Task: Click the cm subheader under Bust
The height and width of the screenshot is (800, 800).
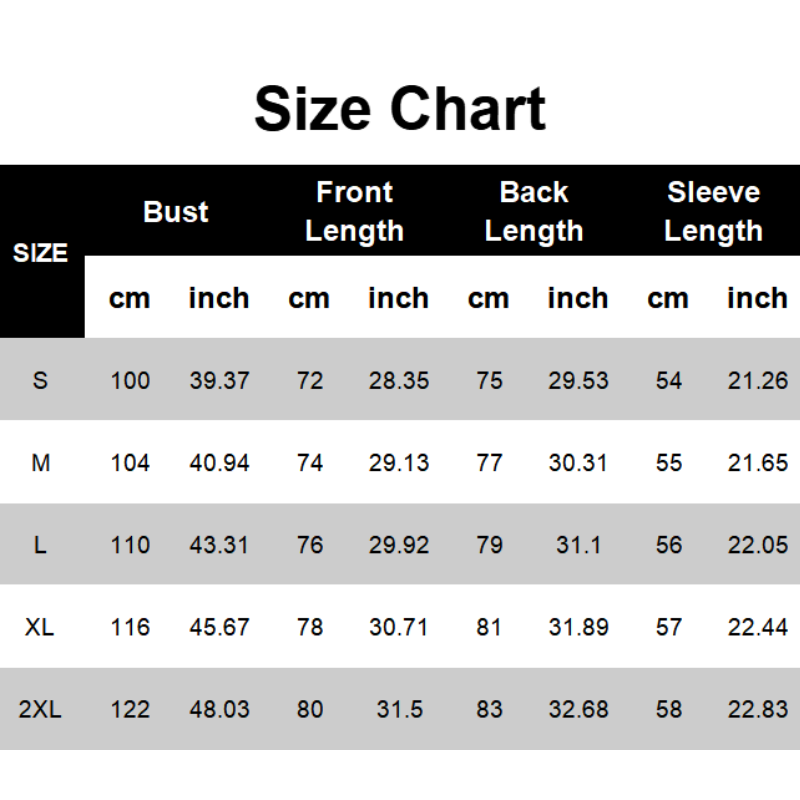Action: pyautogui.click(x=129, y=298)
